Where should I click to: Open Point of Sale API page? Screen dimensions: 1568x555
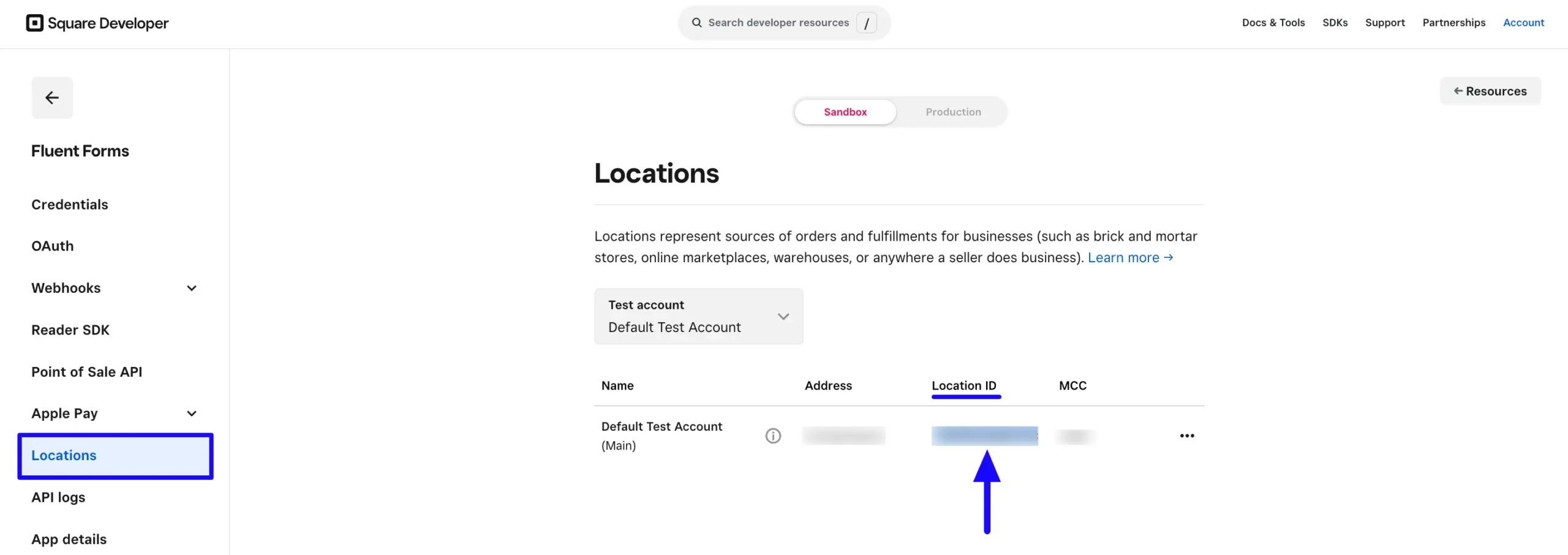click(x=87, y=372)
